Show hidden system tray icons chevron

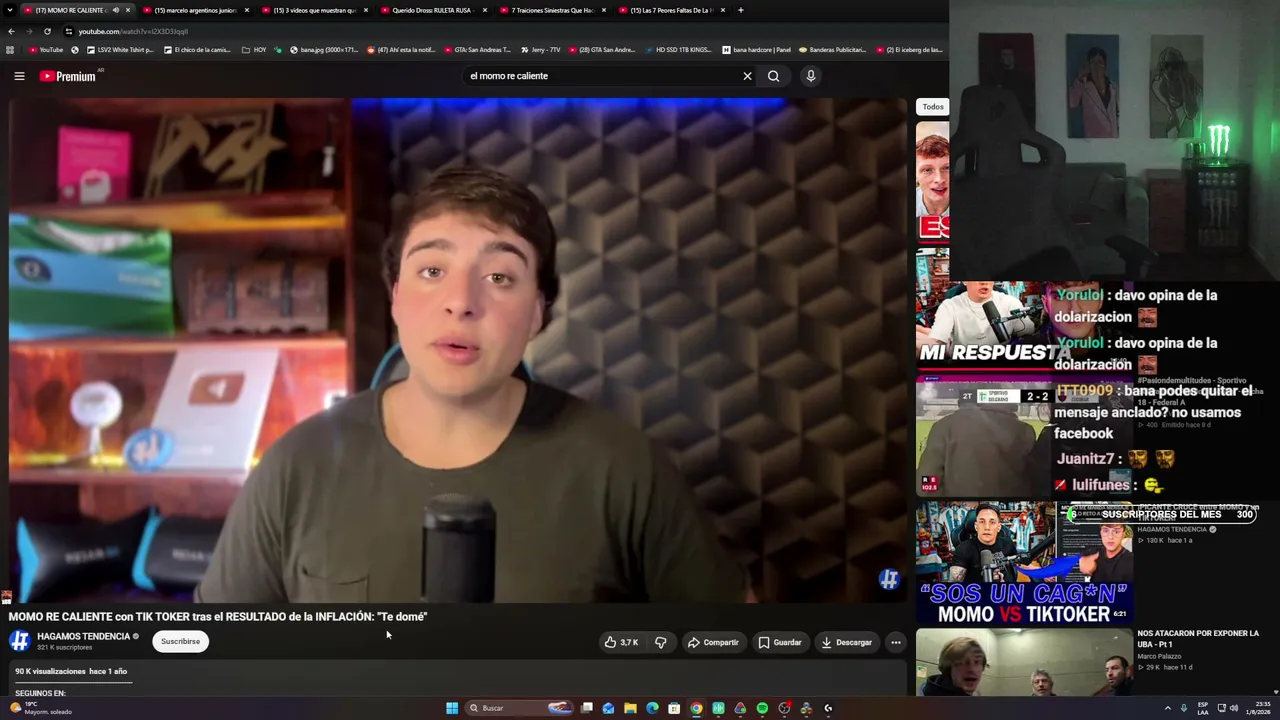coord(1167,708)
